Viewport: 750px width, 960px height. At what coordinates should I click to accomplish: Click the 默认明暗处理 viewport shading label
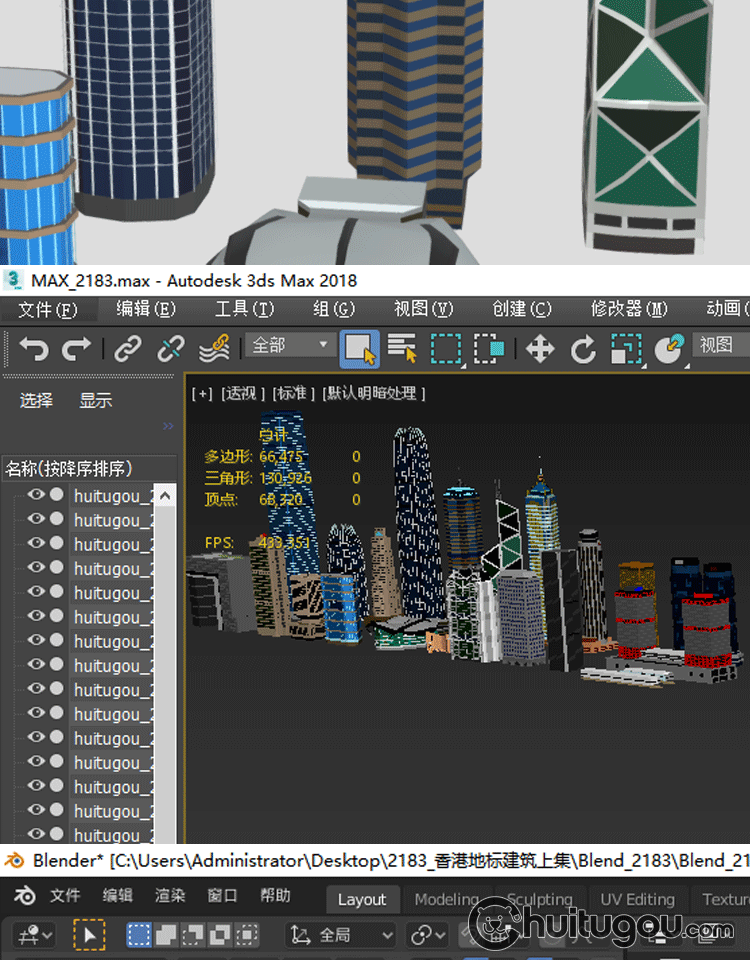pos(375,394)
